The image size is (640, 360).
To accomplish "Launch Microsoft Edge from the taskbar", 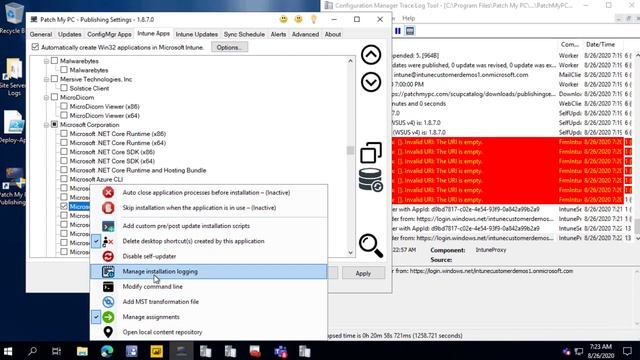I will point(107,351).
